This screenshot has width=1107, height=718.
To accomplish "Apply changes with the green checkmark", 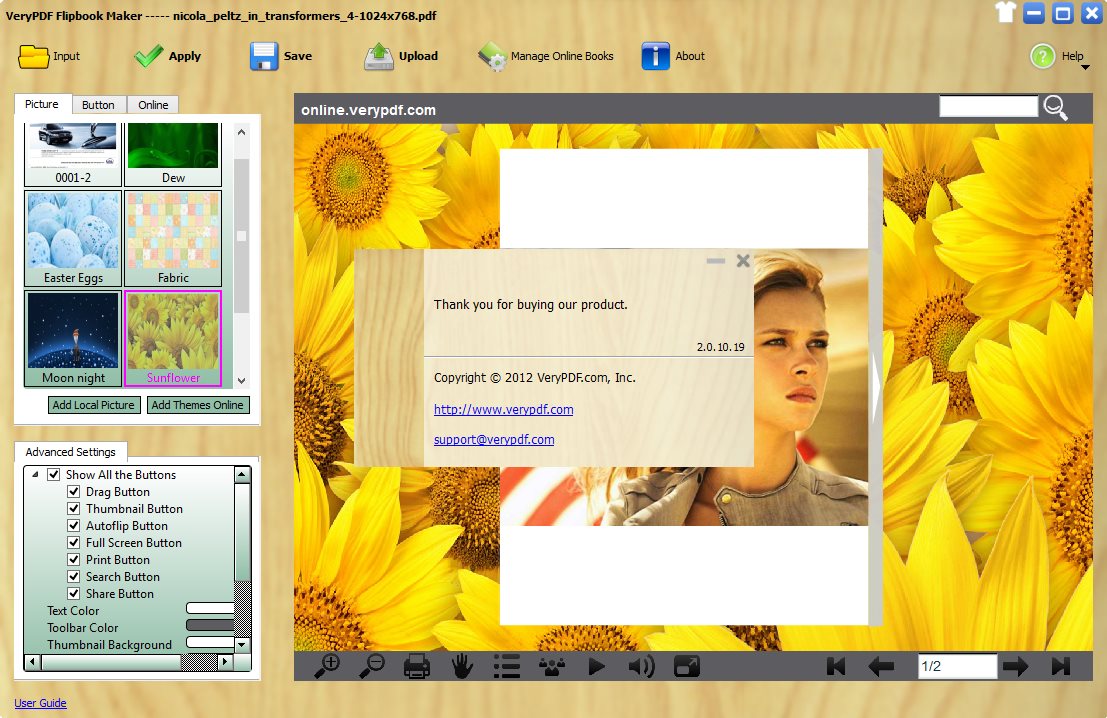I will 148,56.
